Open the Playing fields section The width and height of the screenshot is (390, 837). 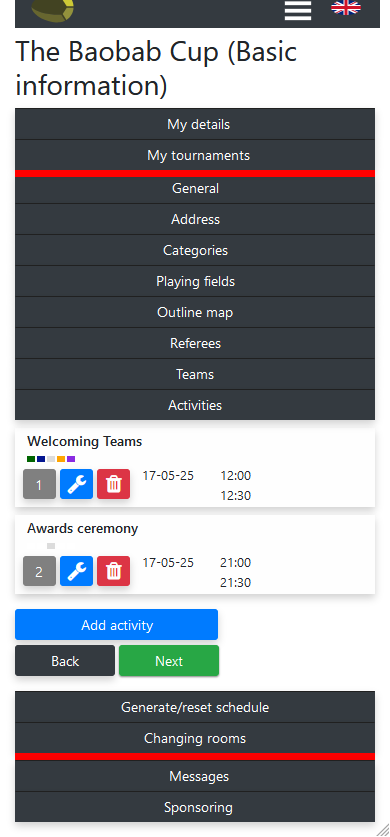click(195, 281)
